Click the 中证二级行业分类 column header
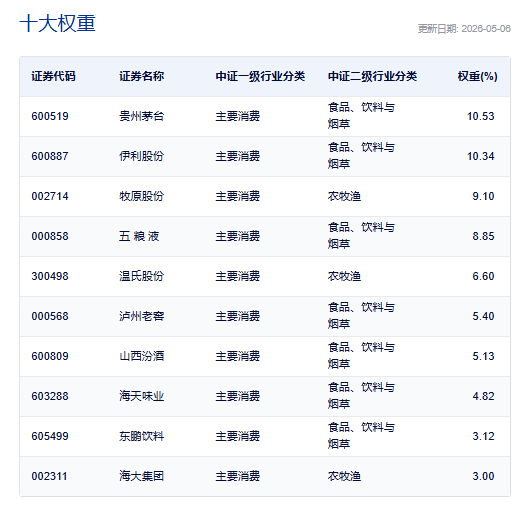 click(372, 76)
